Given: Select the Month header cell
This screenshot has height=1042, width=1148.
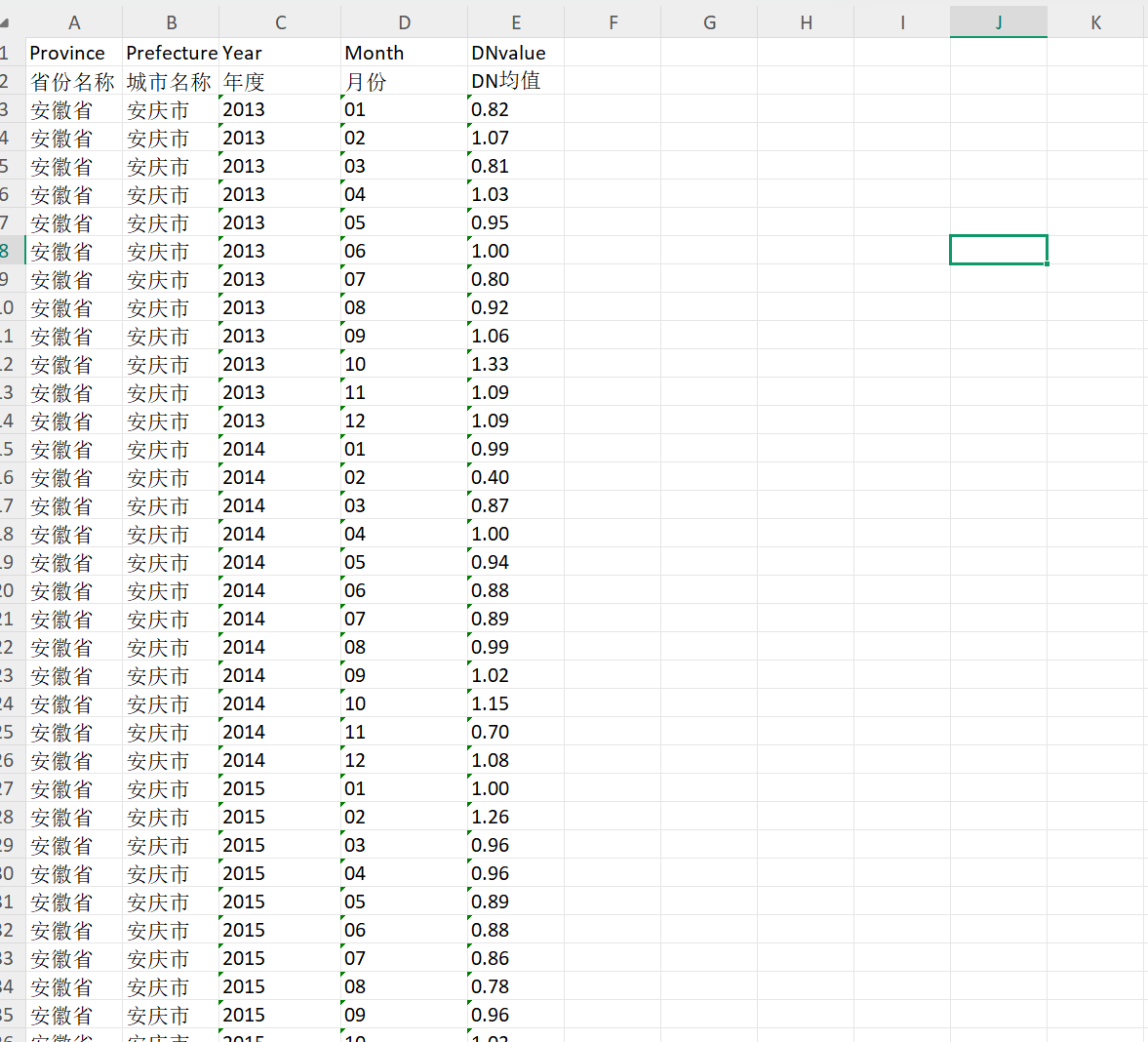Looking at the screenshot, I should [404, 53].
